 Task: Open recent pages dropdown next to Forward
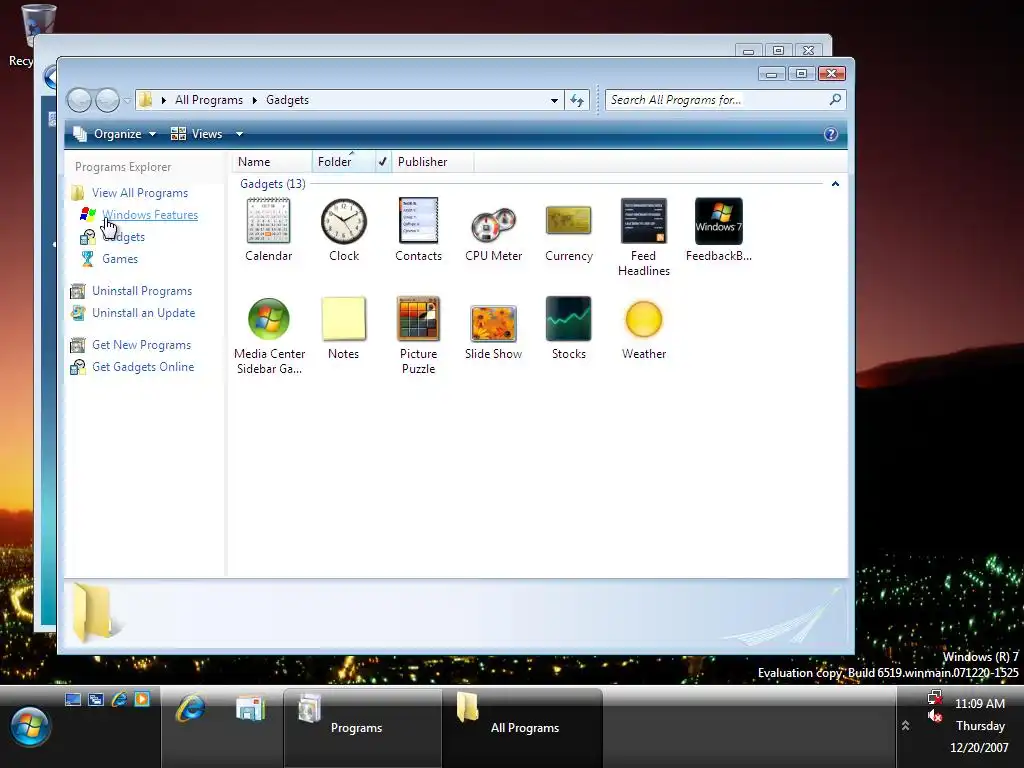coord(127,100)
